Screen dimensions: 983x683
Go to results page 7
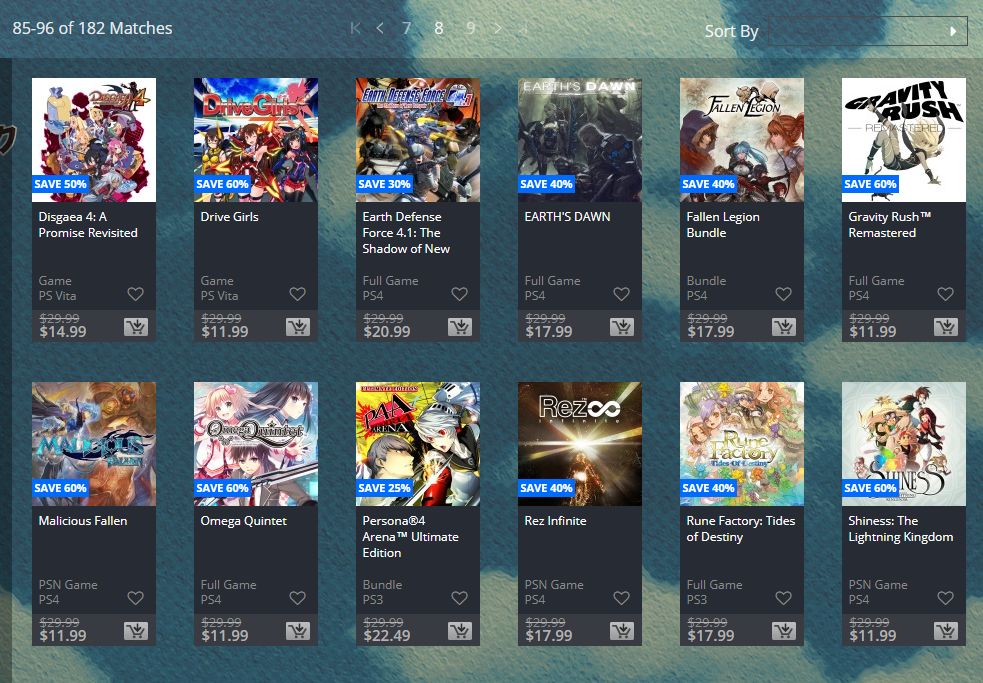[406, 28]
